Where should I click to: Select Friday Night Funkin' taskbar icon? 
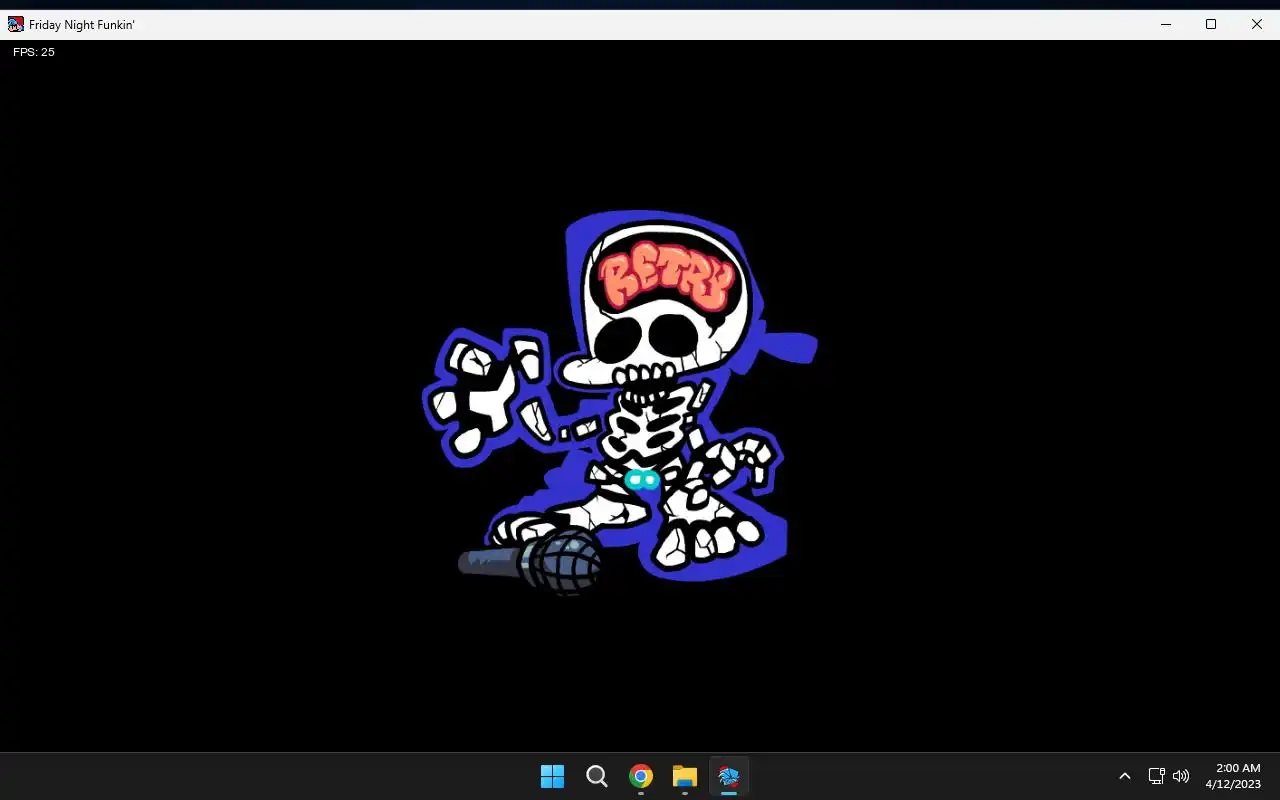[x=729, y=776]
